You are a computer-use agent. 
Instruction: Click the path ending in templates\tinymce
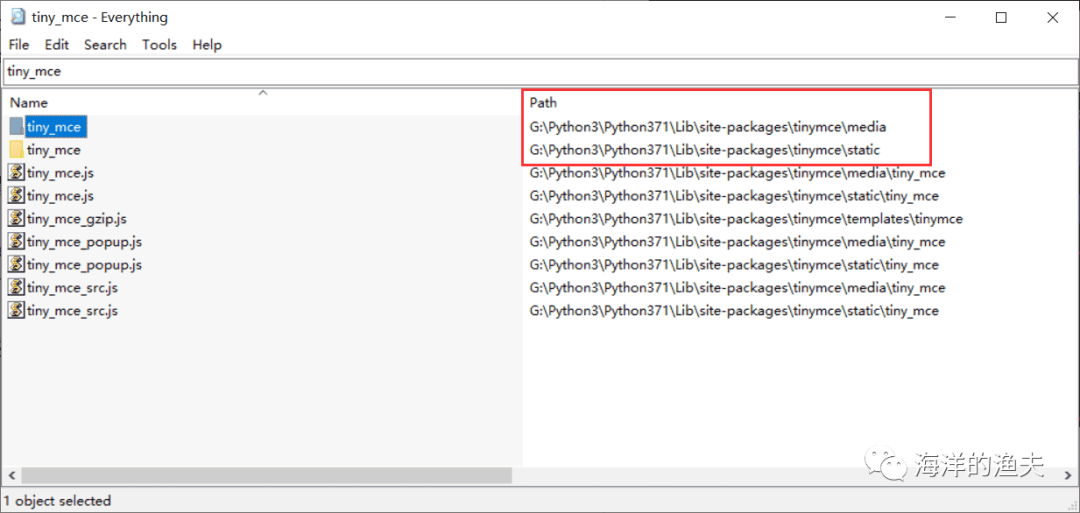pos(746,219)
